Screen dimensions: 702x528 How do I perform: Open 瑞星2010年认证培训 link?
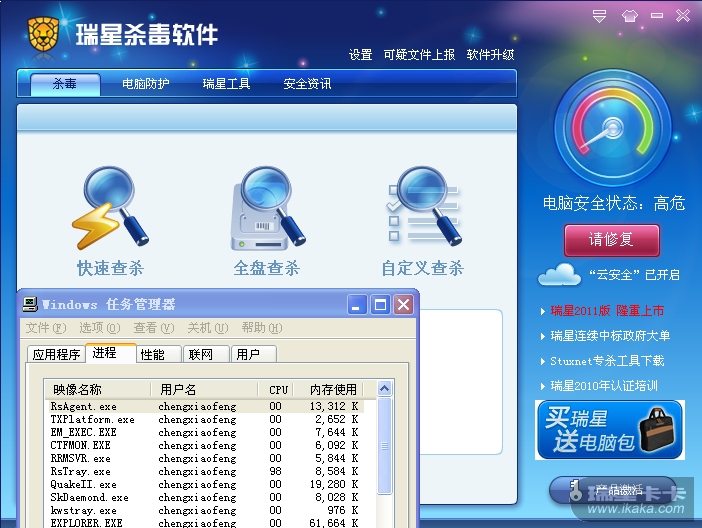(604, 386)
